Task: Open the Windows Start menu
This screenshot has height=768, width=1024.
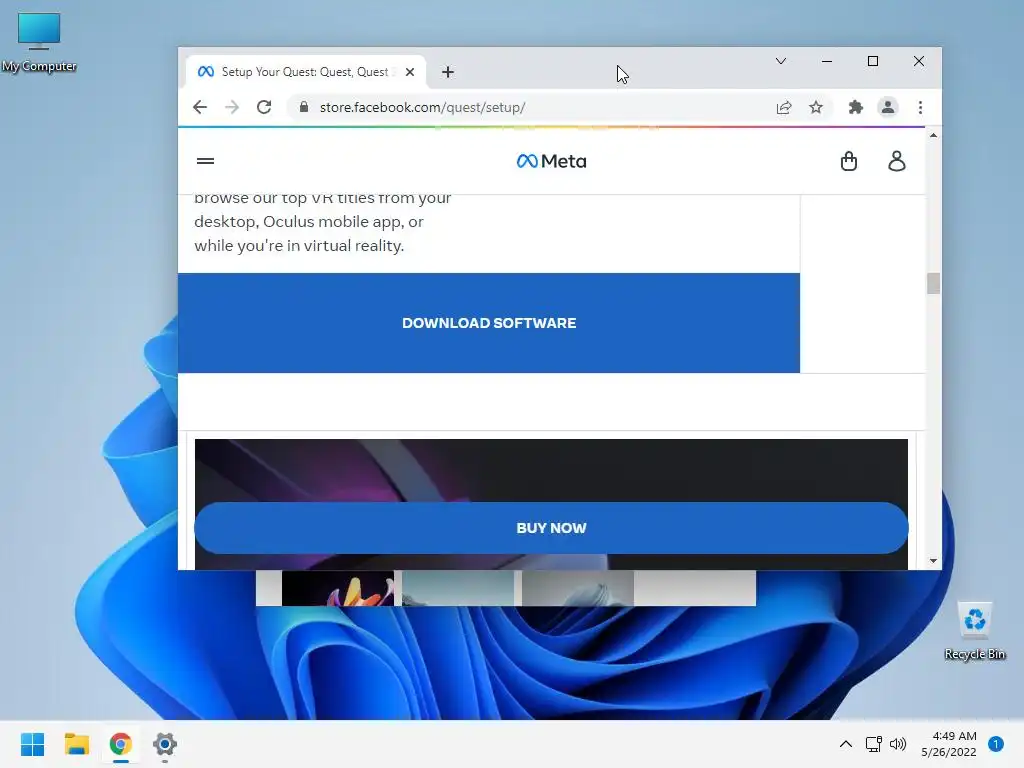Action: point(33,744)
